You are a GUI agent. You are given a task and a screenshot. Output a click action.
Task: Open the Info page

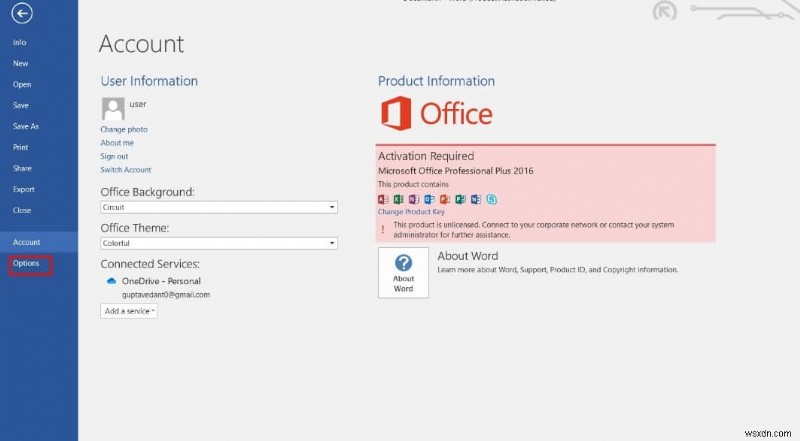[19, 42]
